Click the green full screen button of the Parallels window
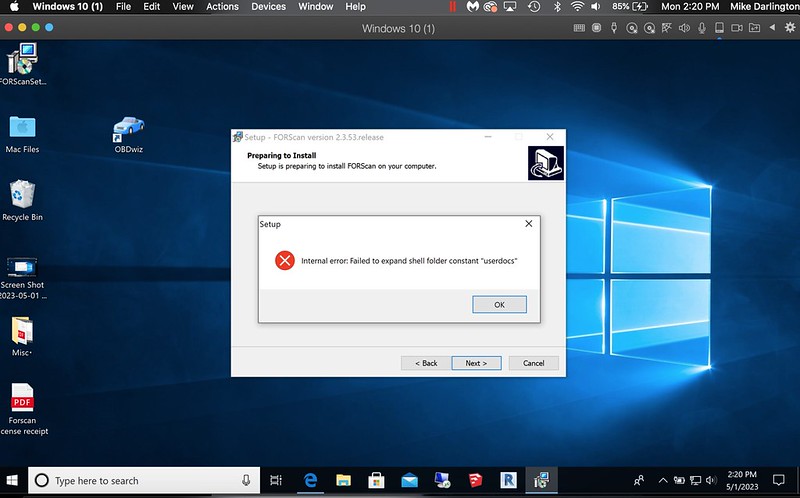Image resolution: width=800 pixels, height=498 pixels. [36, 28]
